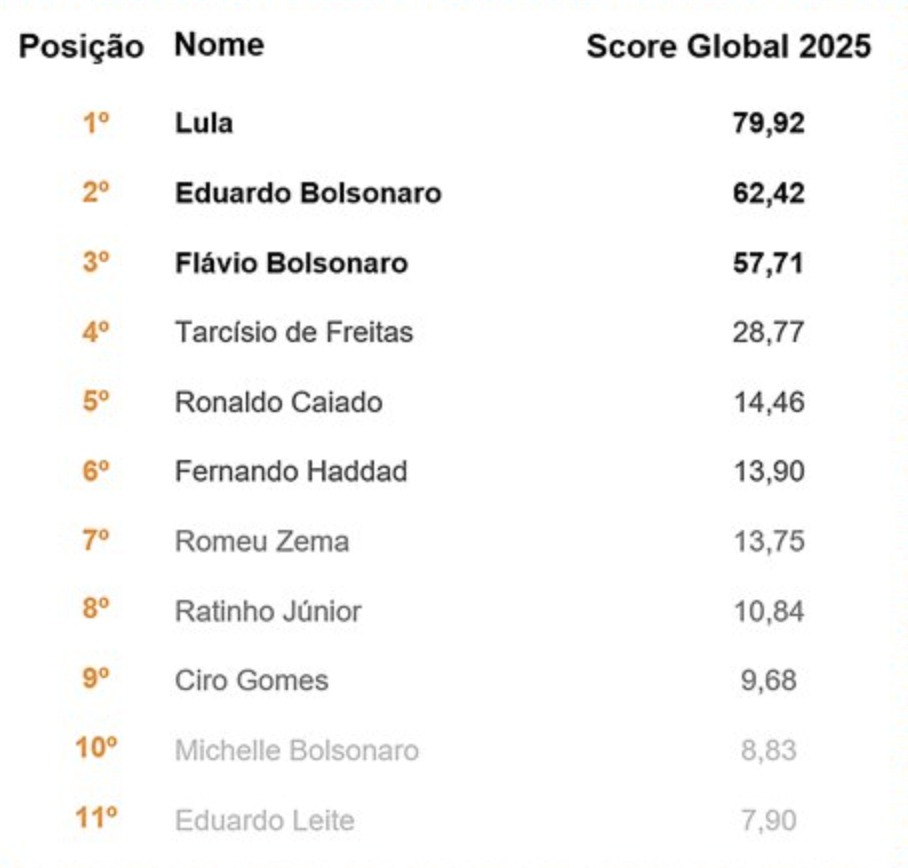Click on Romeu Zema
908x868 pixels.
[262, 541]
